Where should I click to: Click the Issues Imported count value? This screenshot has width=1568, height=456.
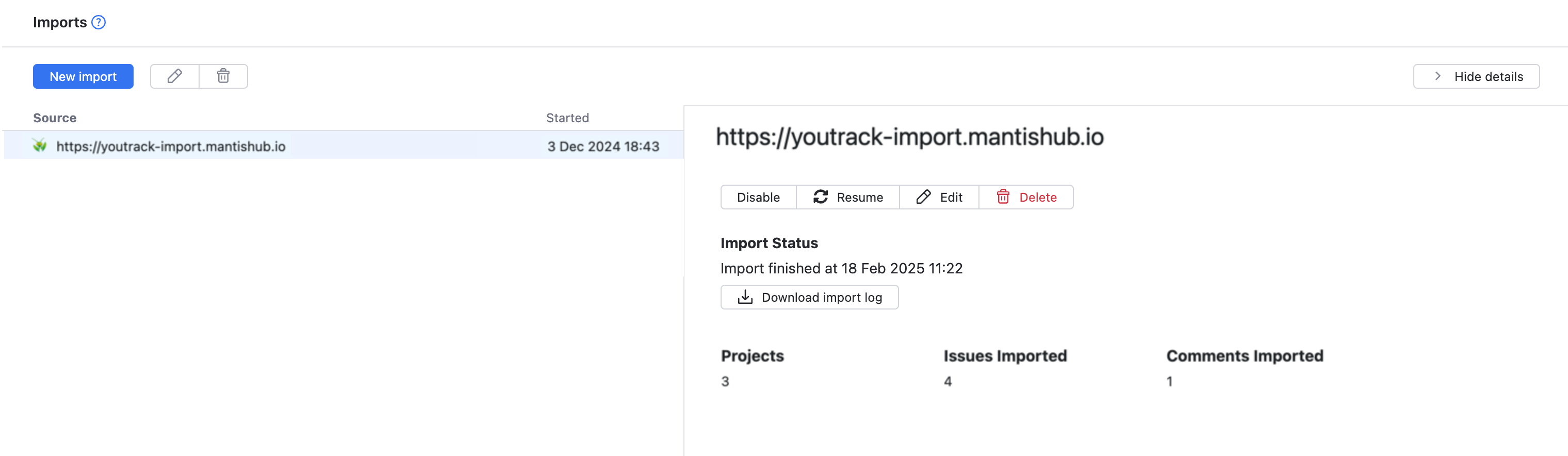[x=948, y=382]
